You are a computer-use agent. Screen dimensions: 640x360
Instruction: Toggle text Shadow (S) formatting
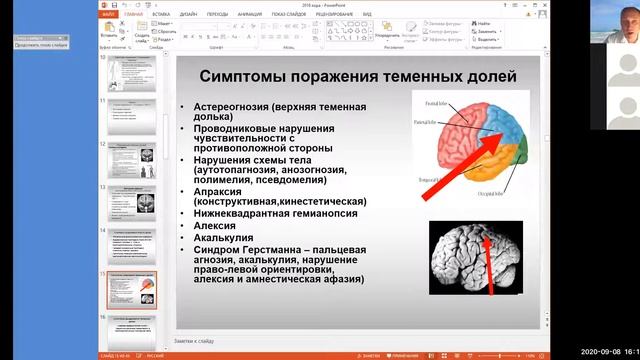[208, 37]
